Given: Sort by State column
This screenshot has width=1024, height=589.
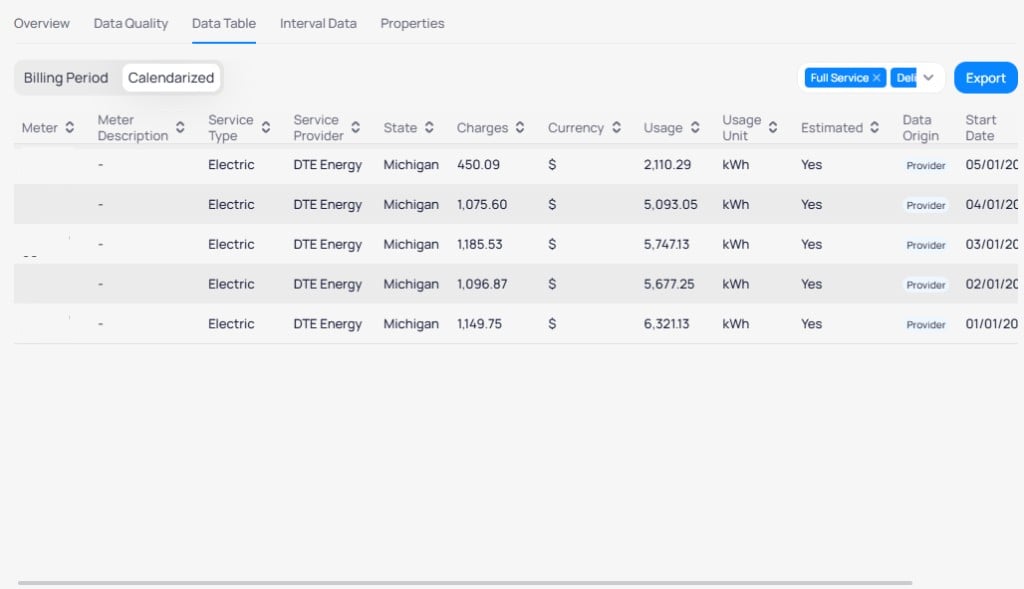Looking at the screenshot, I should point(429,127).
